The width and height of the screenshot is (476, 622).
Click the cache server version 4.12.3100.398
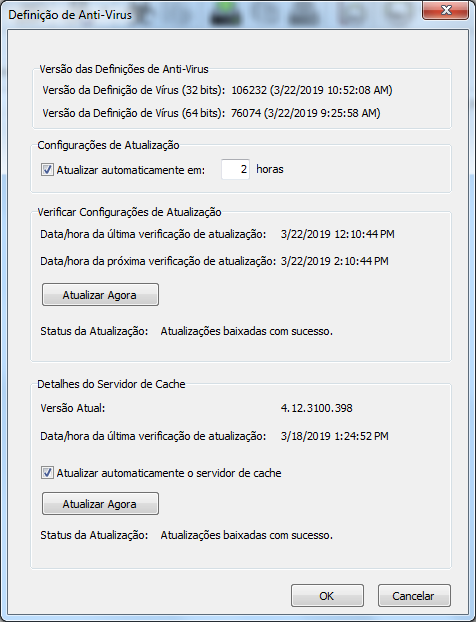click(x=317, y=408)
